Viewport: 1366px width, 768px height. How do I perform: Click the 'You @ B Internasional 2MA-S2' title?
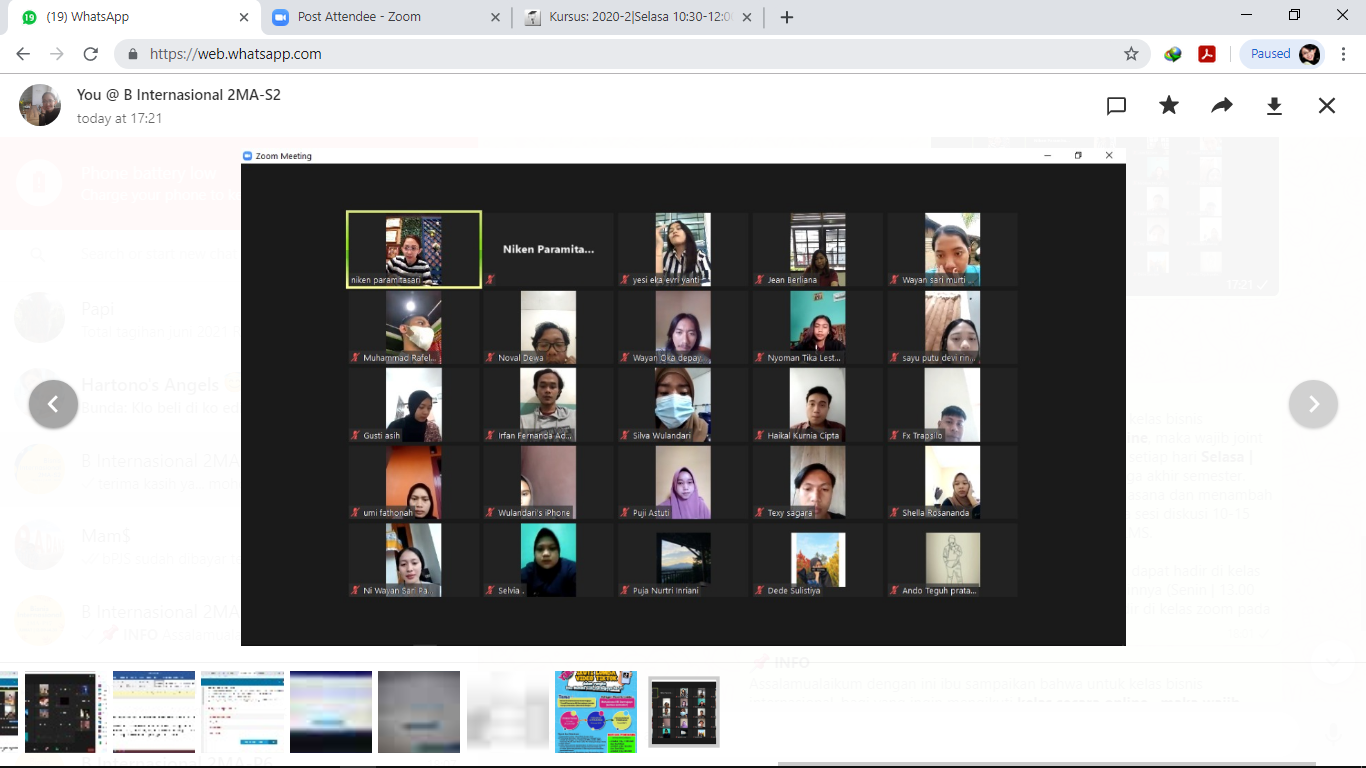179,95
